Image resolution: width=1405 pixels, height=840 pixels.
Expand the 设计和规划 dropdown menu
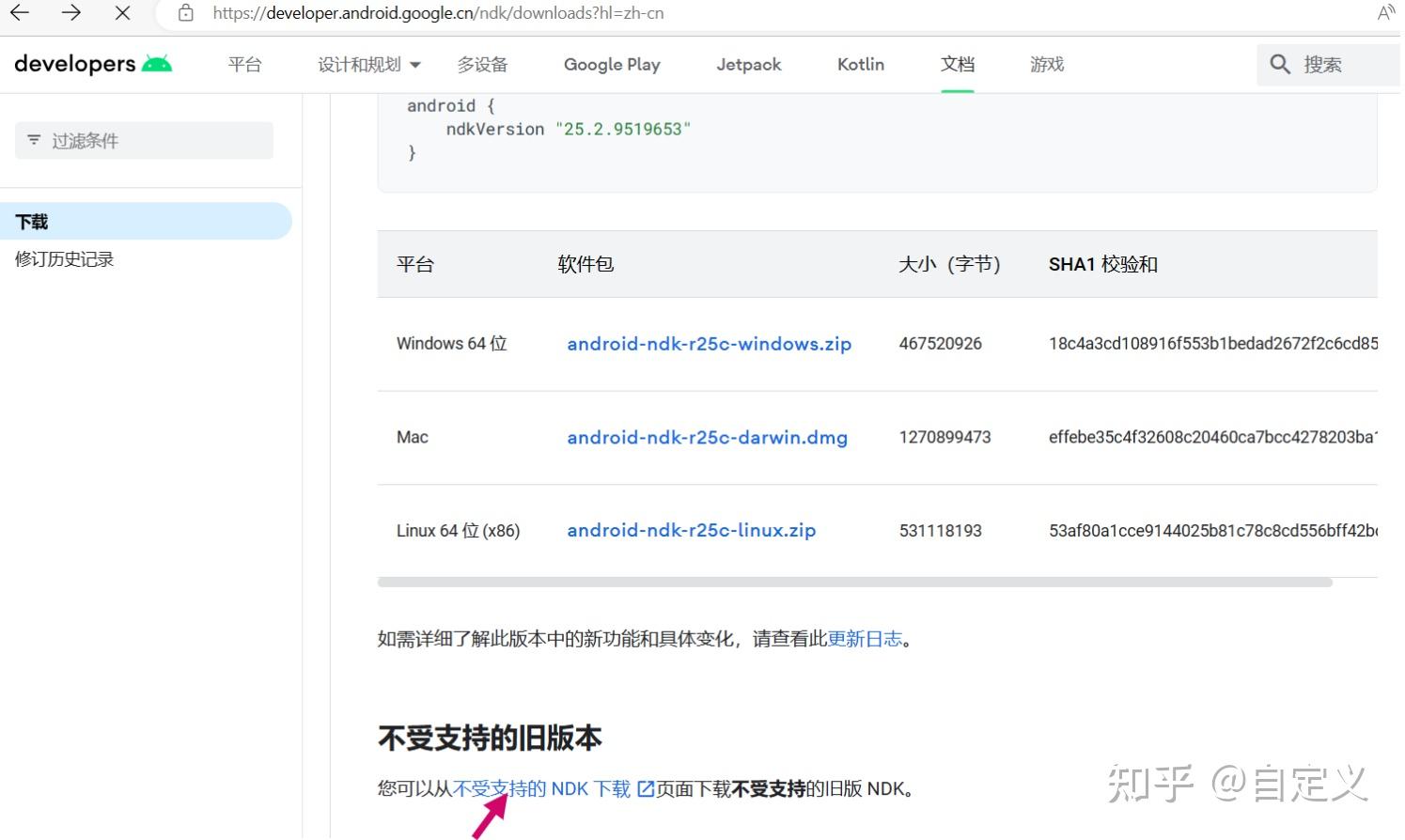coord(369,64)
